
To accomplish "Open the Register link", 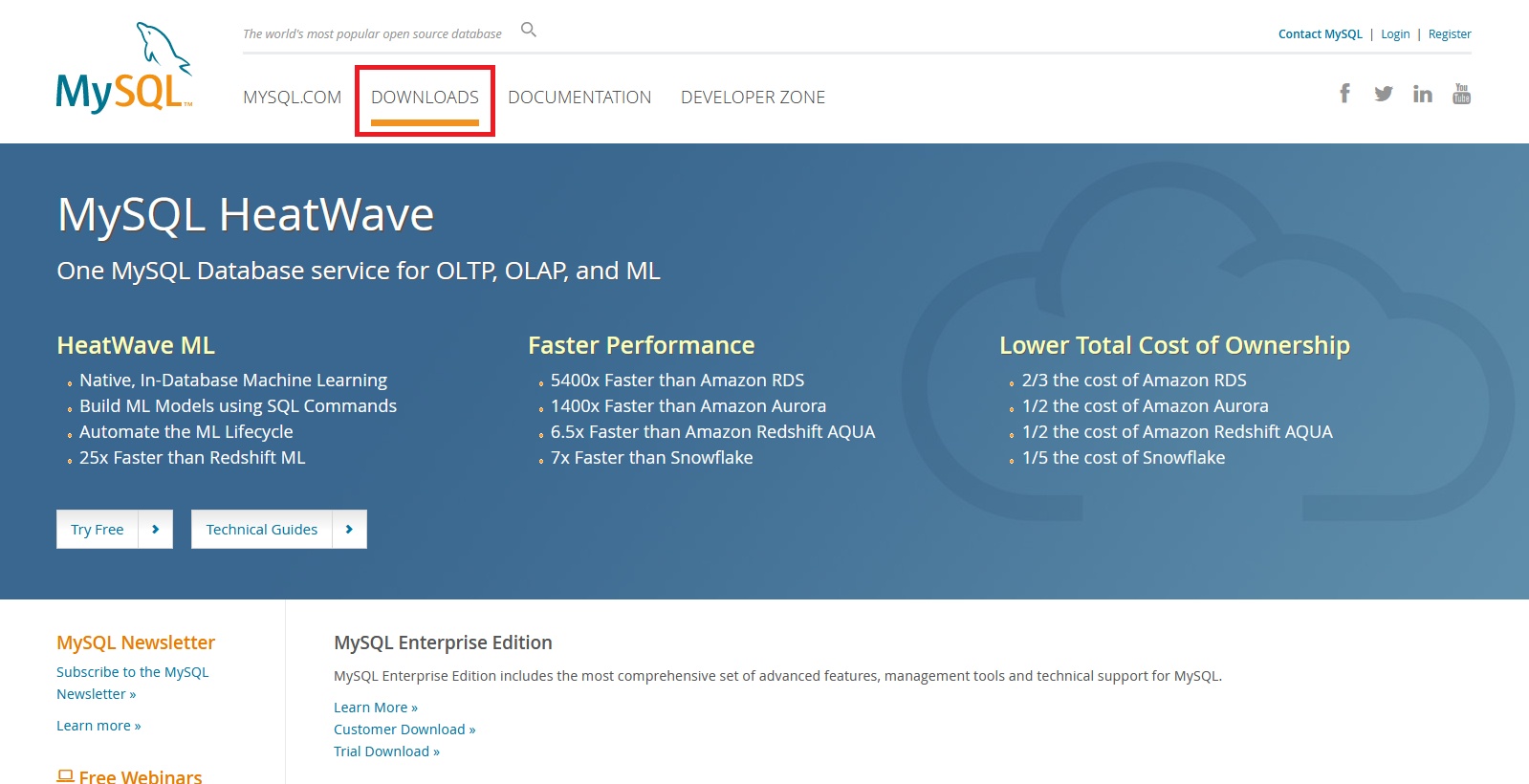I will click(1450, 34).
